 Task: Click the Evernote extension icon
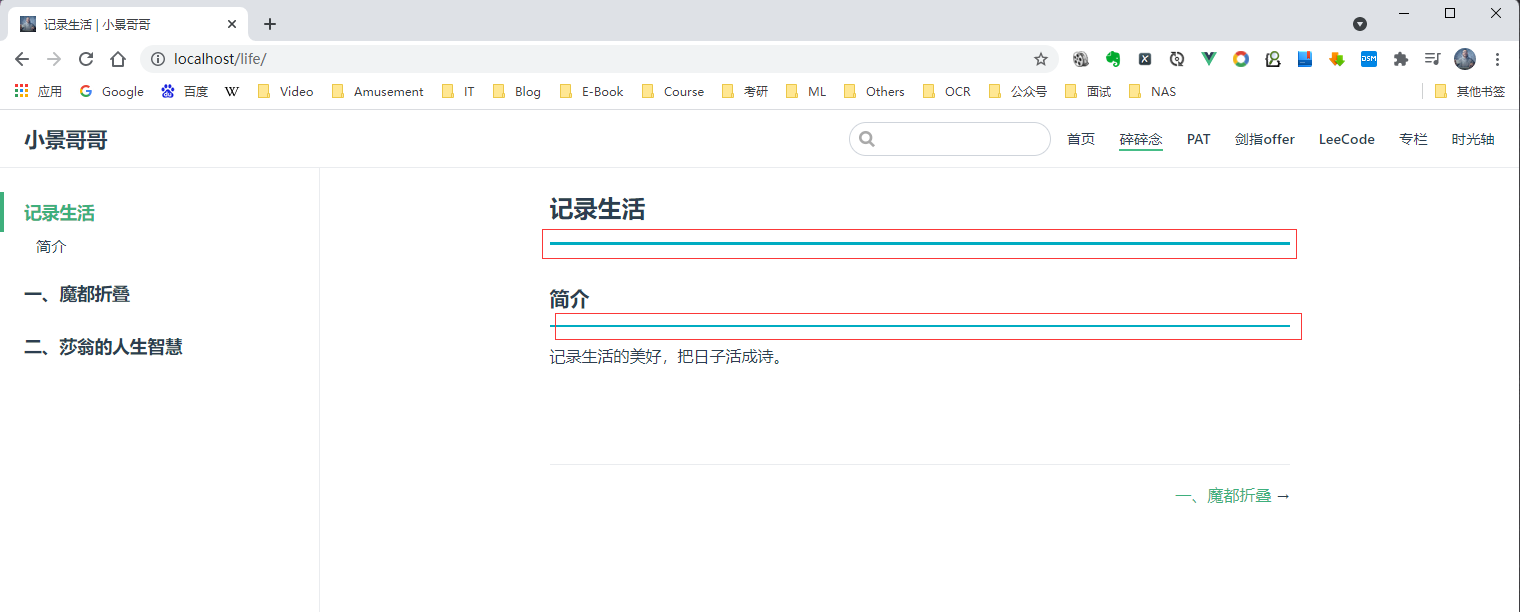(1112, 59)
